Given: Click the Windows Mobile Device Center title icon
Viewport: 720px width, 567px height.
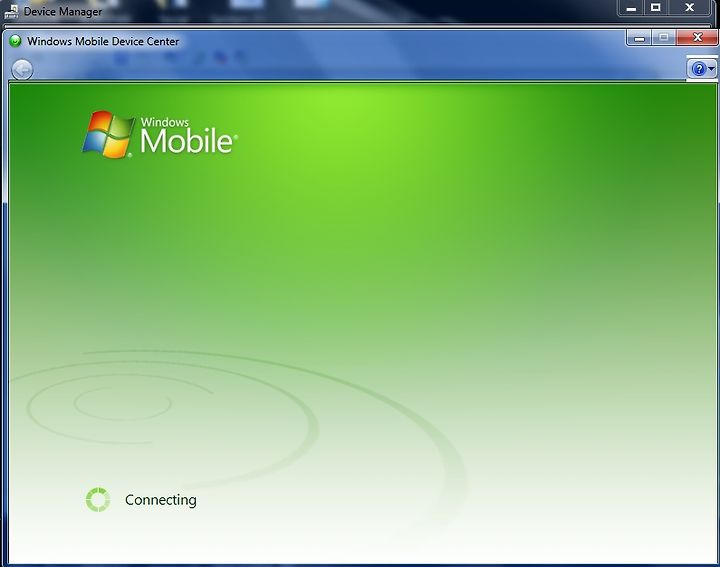Looking at the screenshot, I should [x=15, y=41].
